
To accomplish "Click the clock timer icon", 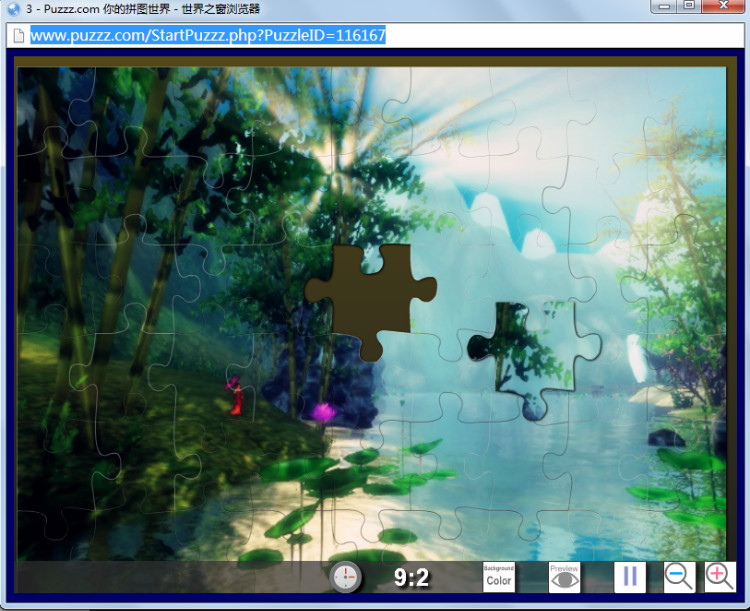I will [345, 578].
